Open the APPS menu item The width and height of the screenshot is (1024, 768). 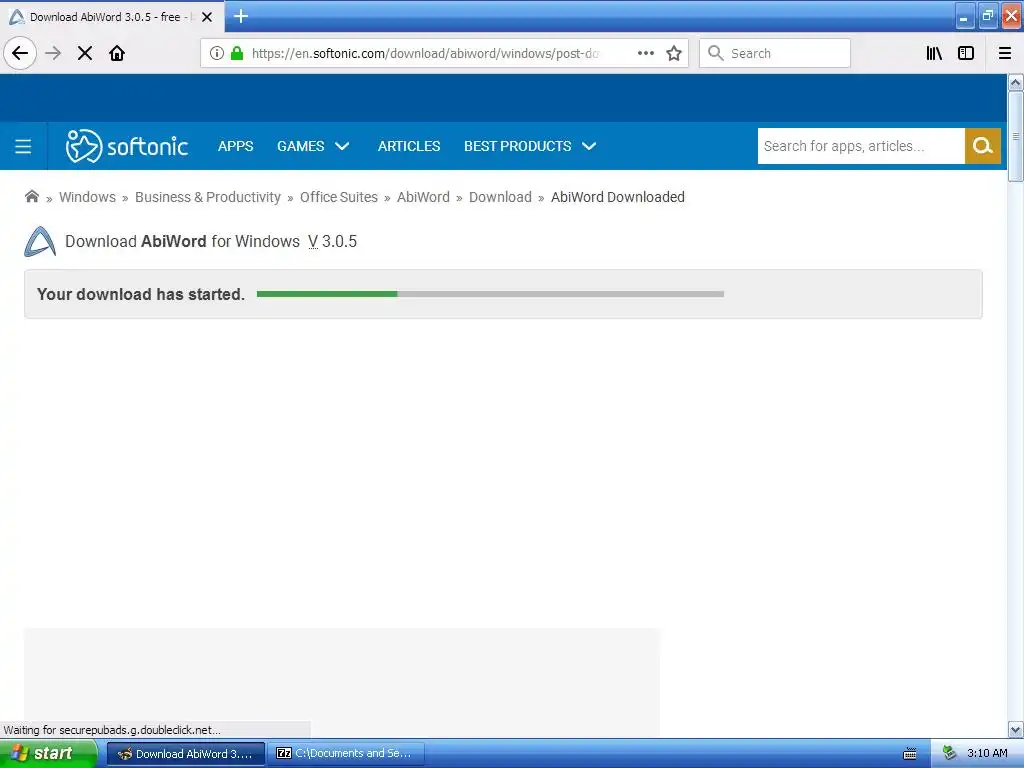(x=236, y=146)
